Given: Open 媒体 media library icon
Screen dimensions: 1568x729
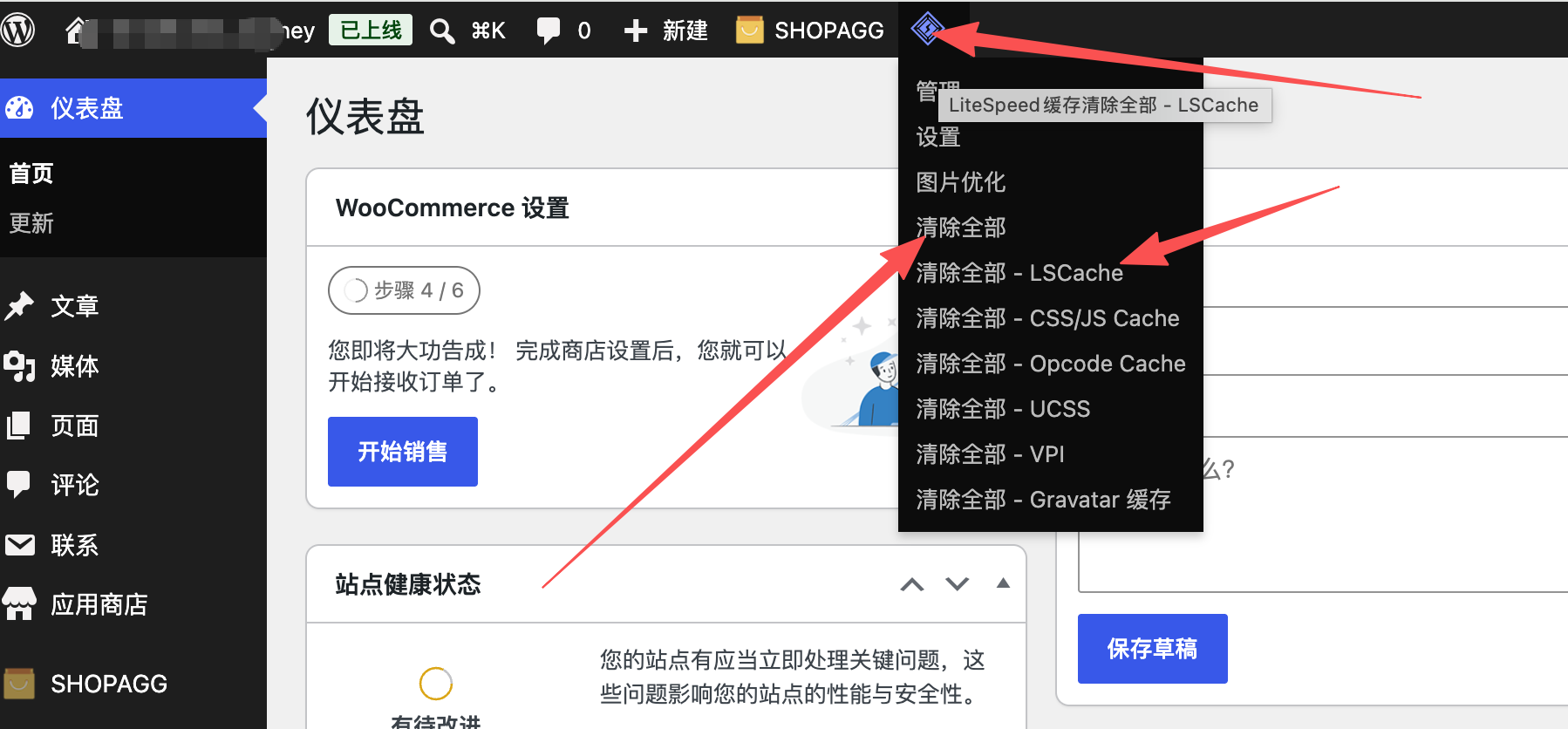Looking at the screenshot, I should pos(19,366).
